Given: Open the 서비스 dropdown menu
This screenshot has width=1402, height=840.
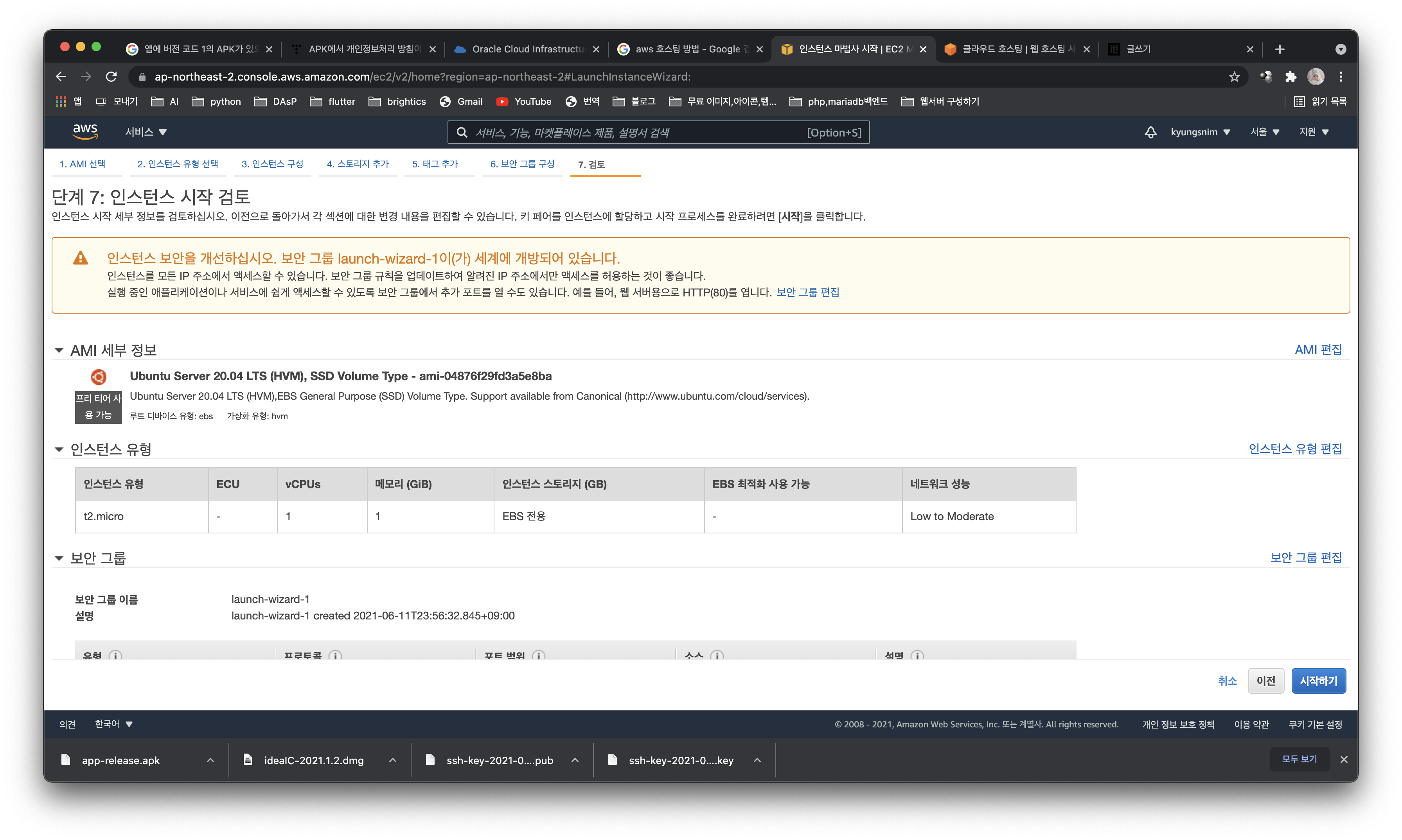Looking at the screenshot, I should click(x=146, y=132).
